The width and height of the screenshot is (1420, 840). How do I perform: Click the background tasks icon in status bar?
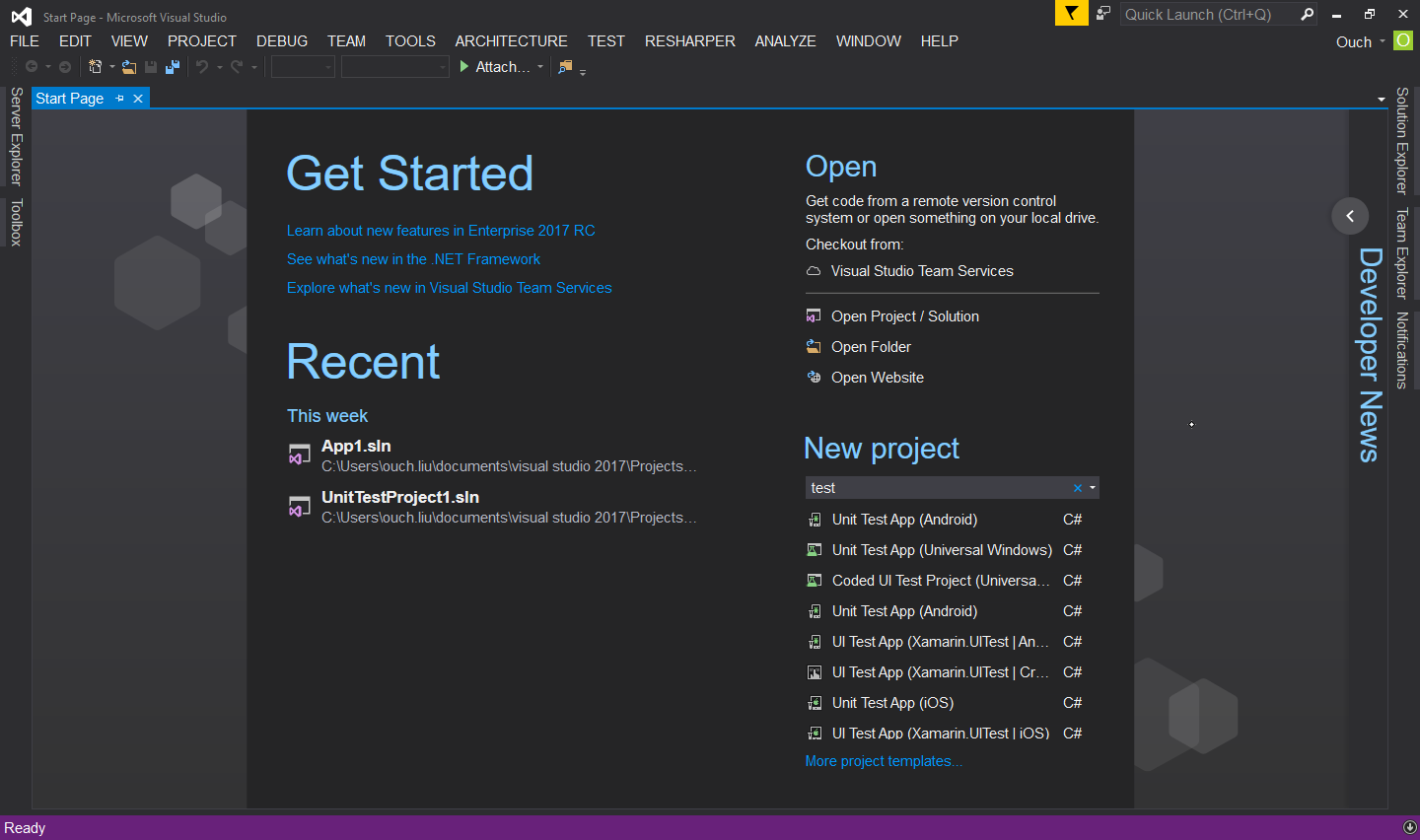(x=1409, y=828)
